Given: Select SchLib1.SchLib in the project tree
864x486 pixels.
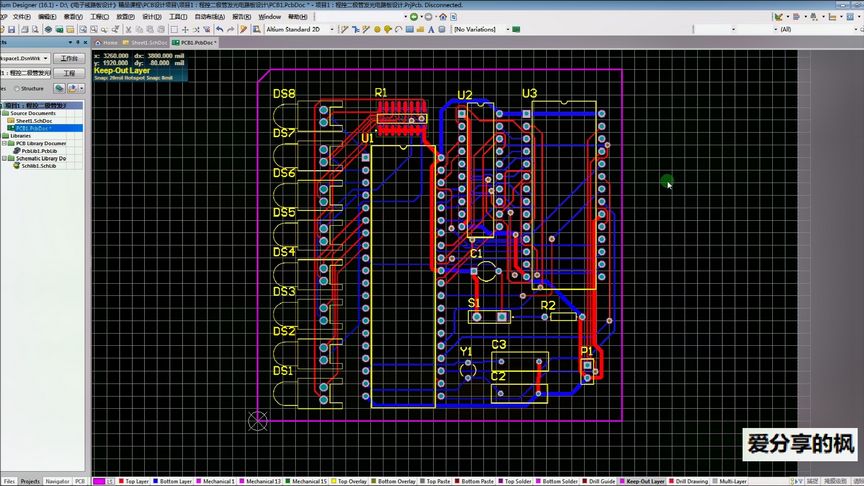Looking at the screenshot, I should click(38, 165).
